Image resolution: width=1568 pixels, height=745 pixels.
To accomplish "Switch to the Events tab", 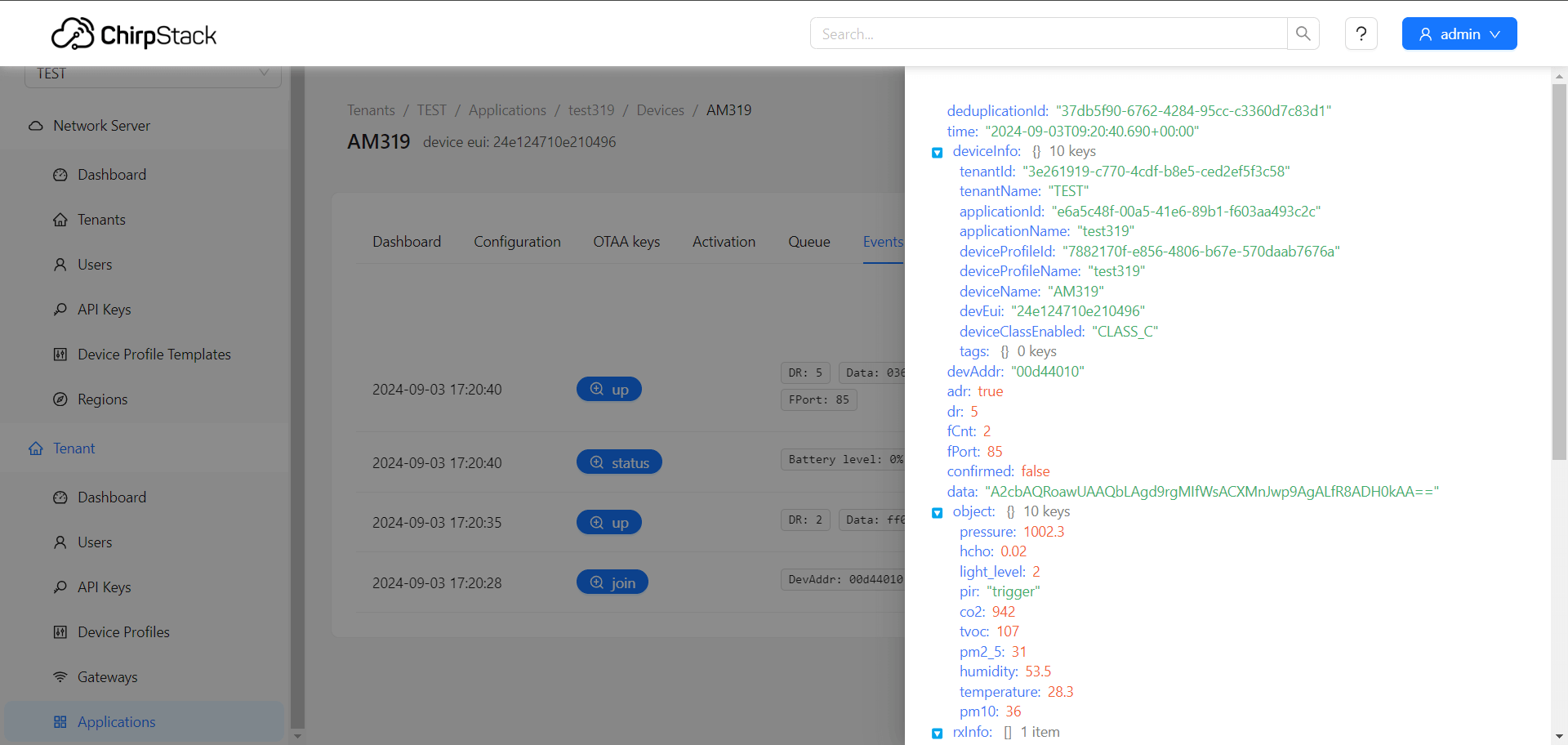I will [883, 242].
